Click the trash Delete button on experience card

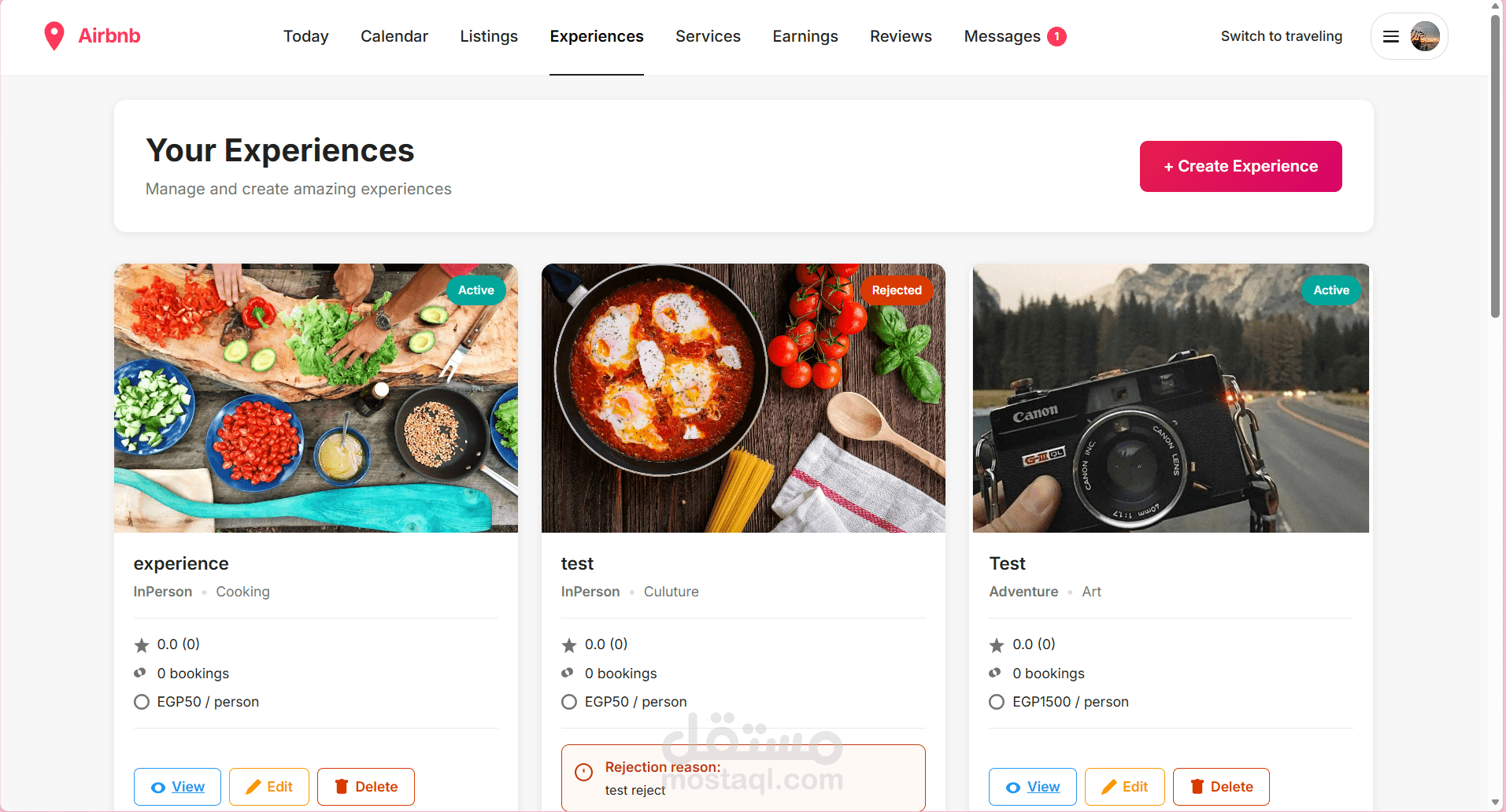366,787
